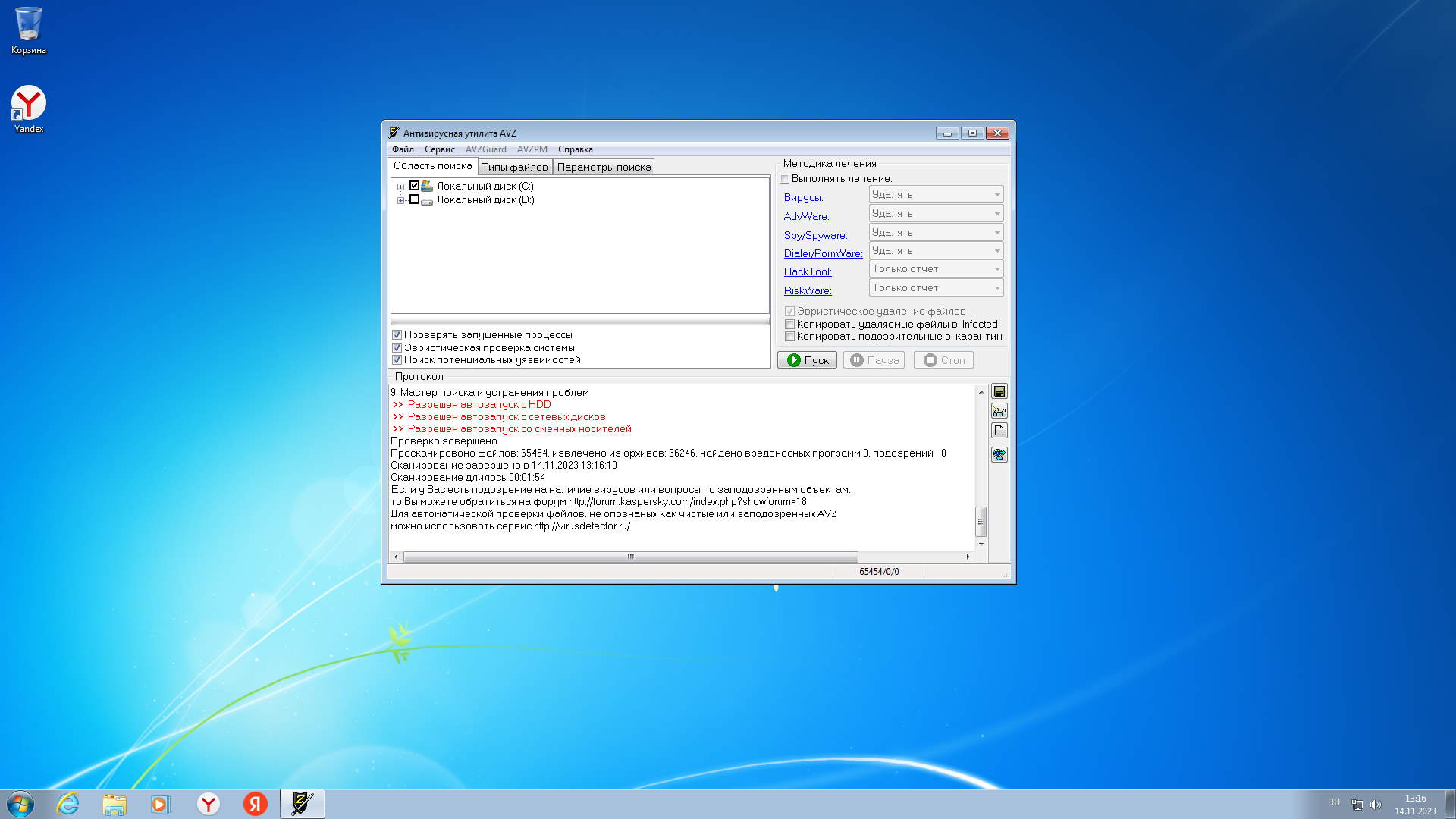Click the Spy/Spyware link
The height and width of the screenshot is (819, 1456).
815,235
